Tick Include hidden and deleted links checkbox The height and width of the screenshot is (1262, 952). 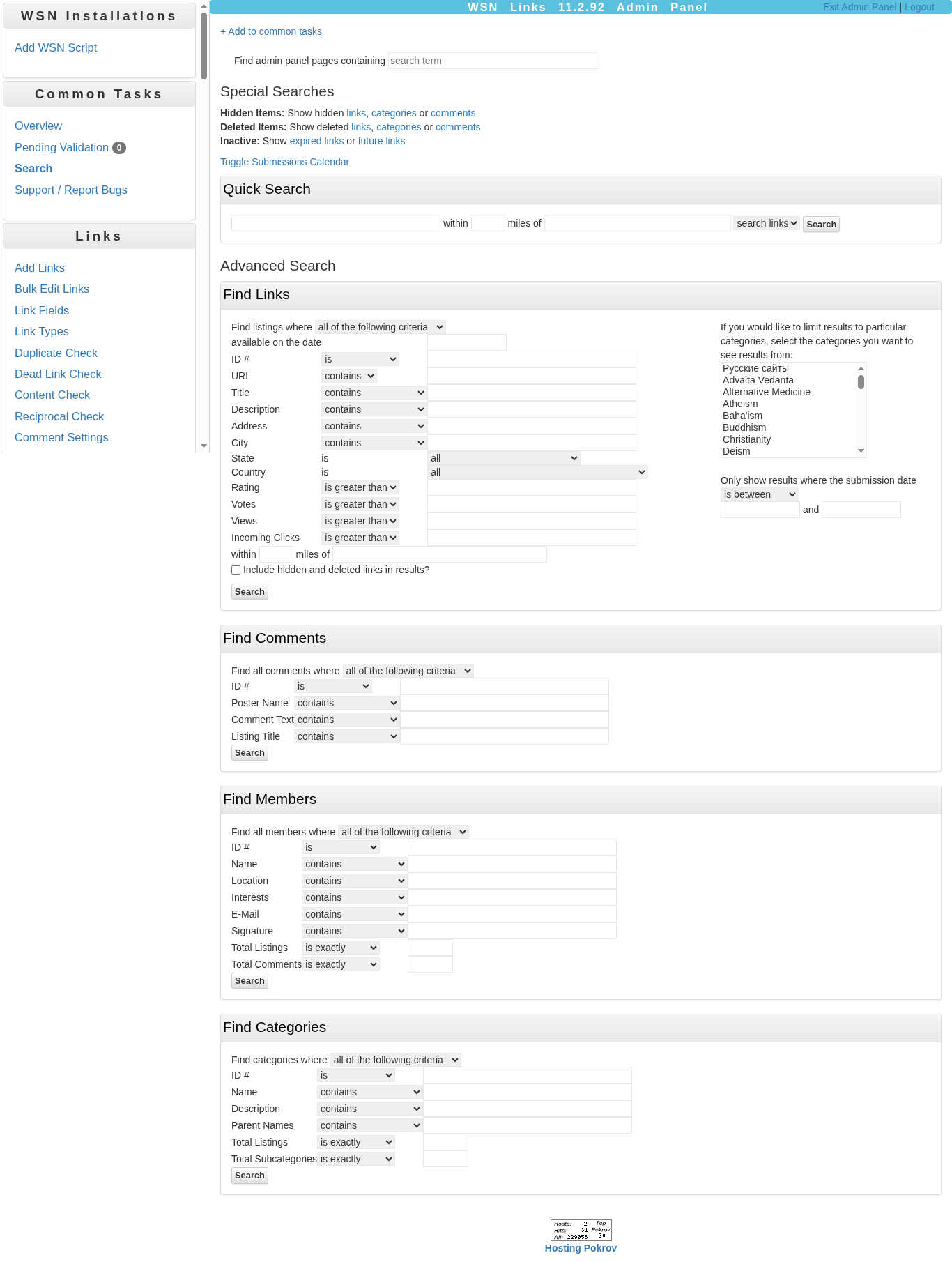(x=236, y=570)
